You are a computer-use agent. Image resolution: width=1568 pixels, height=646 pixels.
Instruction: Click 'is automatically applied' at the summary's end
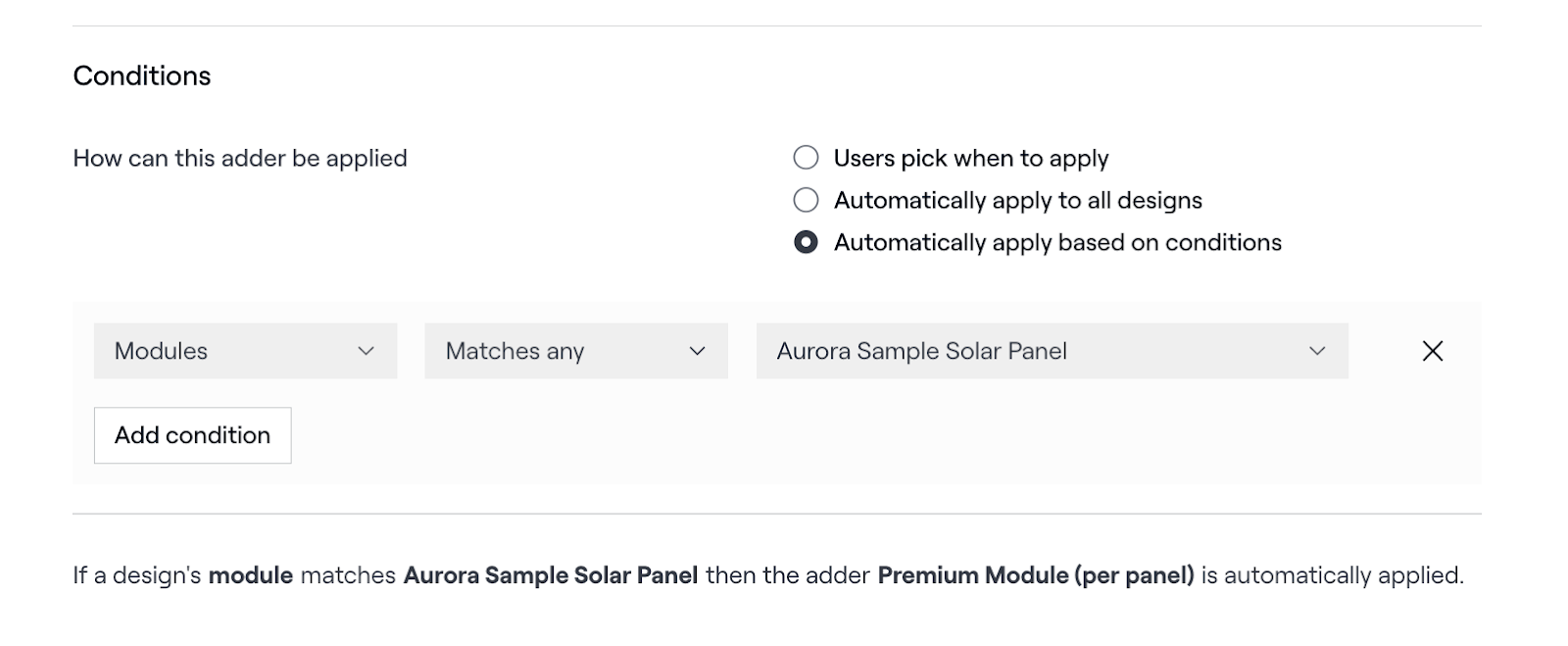click(x=1333, y=575)
